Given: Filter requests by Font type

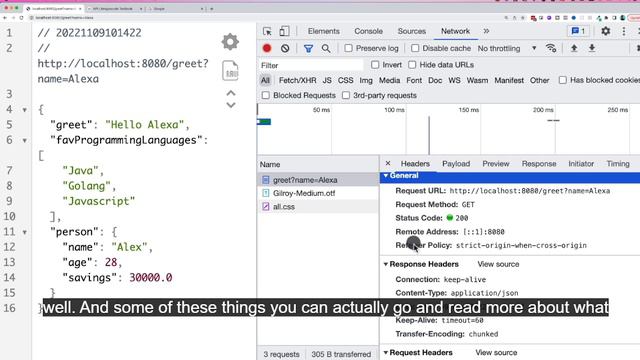Looking at the screenshot, I should (414, 80).
